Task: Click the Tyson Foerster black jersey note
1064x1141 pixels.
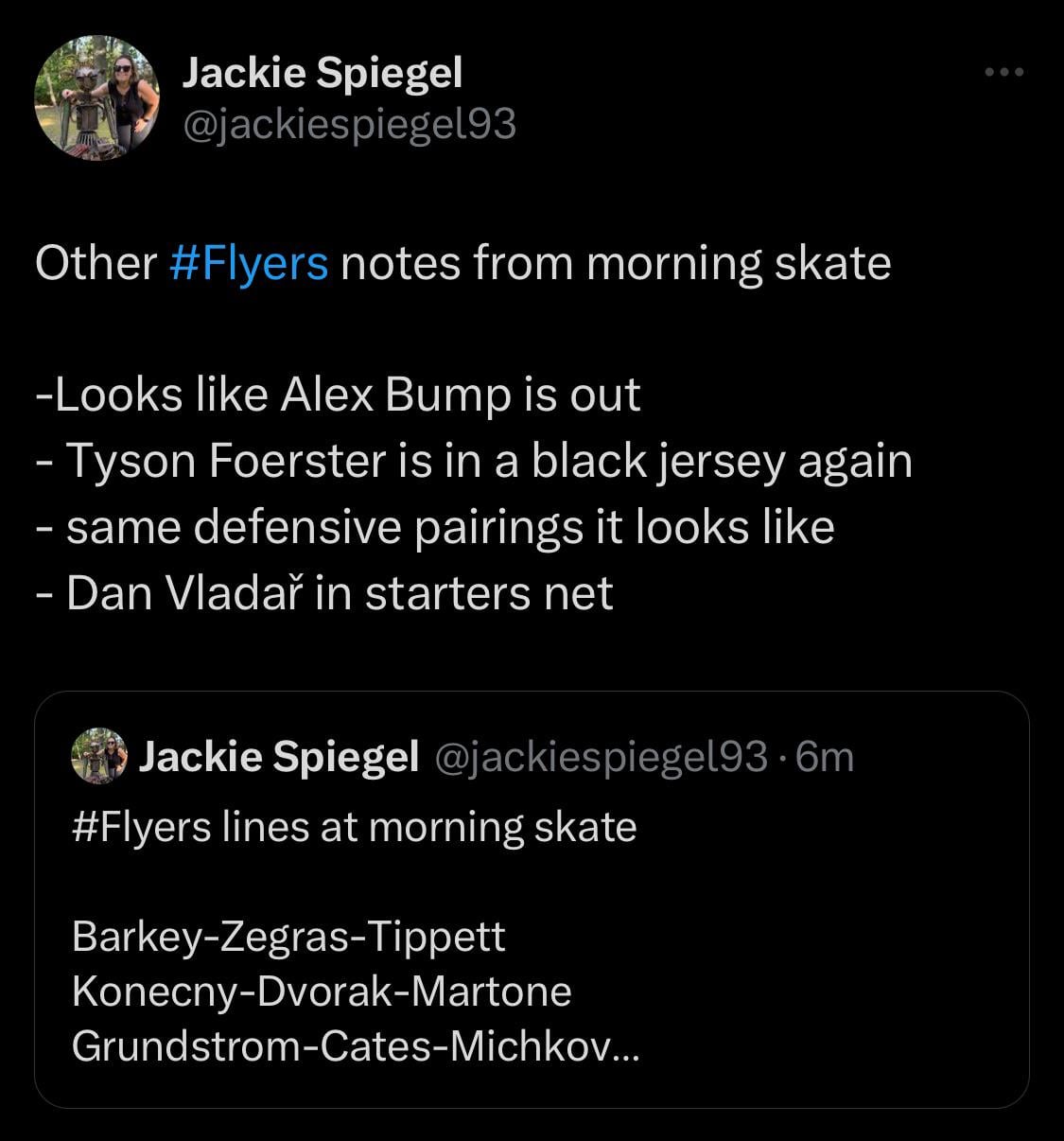Action: coord(487,462)
